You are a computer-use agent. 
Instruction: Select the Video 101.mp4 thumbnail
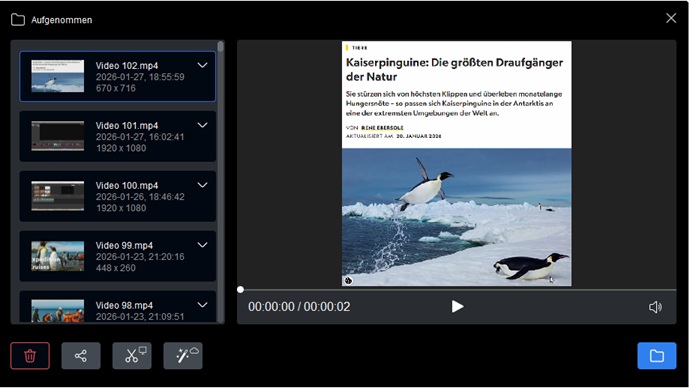click(58, 136)
